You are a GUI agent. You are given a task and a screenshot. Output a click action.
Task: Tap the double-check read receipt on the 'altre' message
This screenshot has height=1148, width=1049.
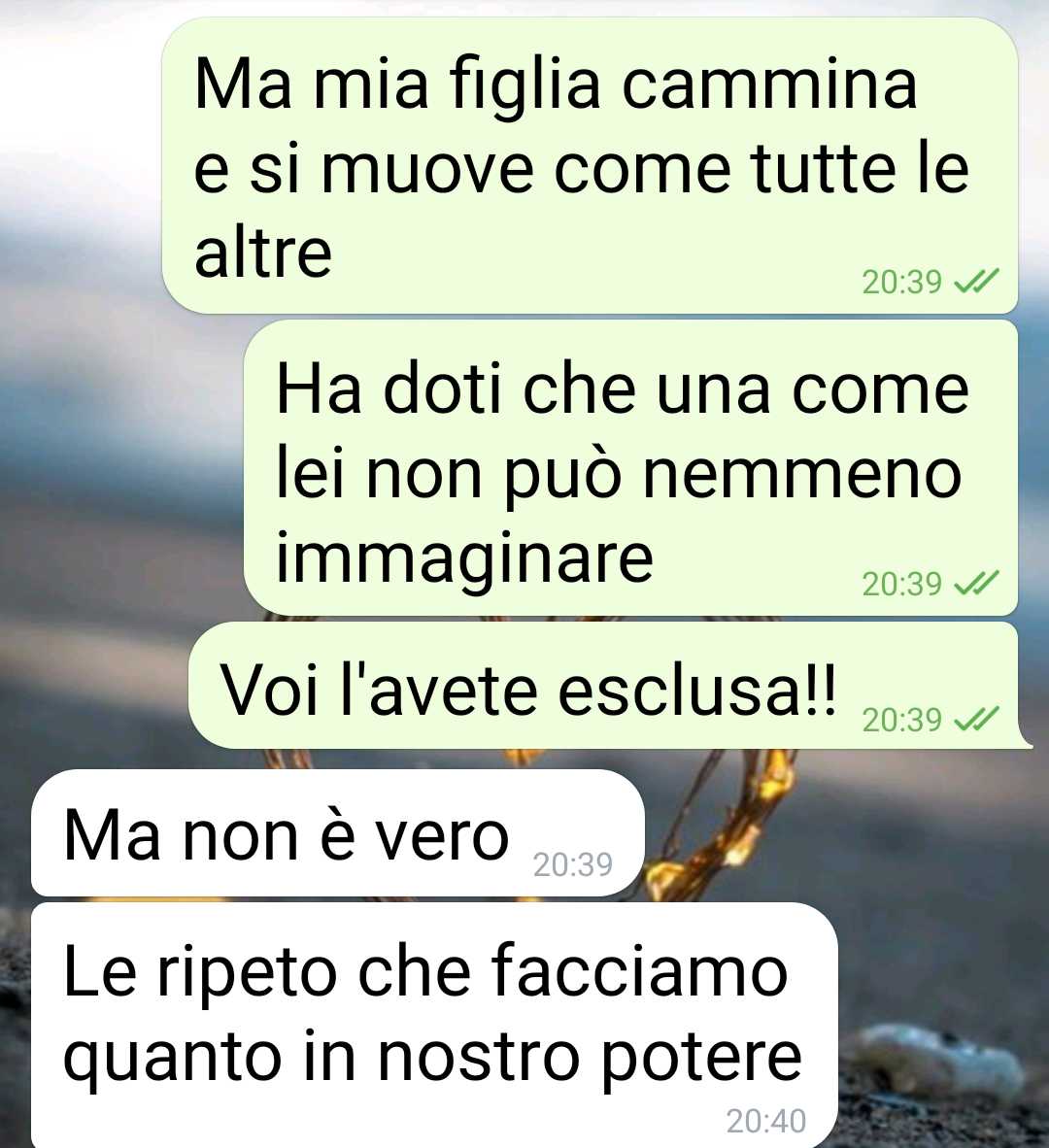976,282
